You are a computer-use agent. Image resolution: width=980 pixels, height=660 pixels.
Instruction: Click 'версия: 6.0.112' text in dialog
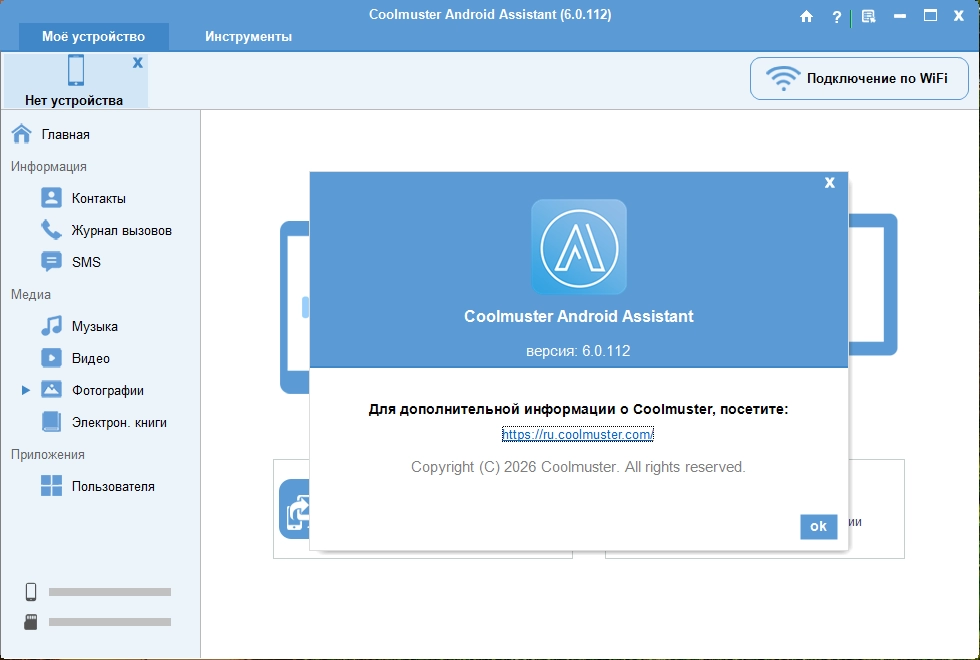578,351
